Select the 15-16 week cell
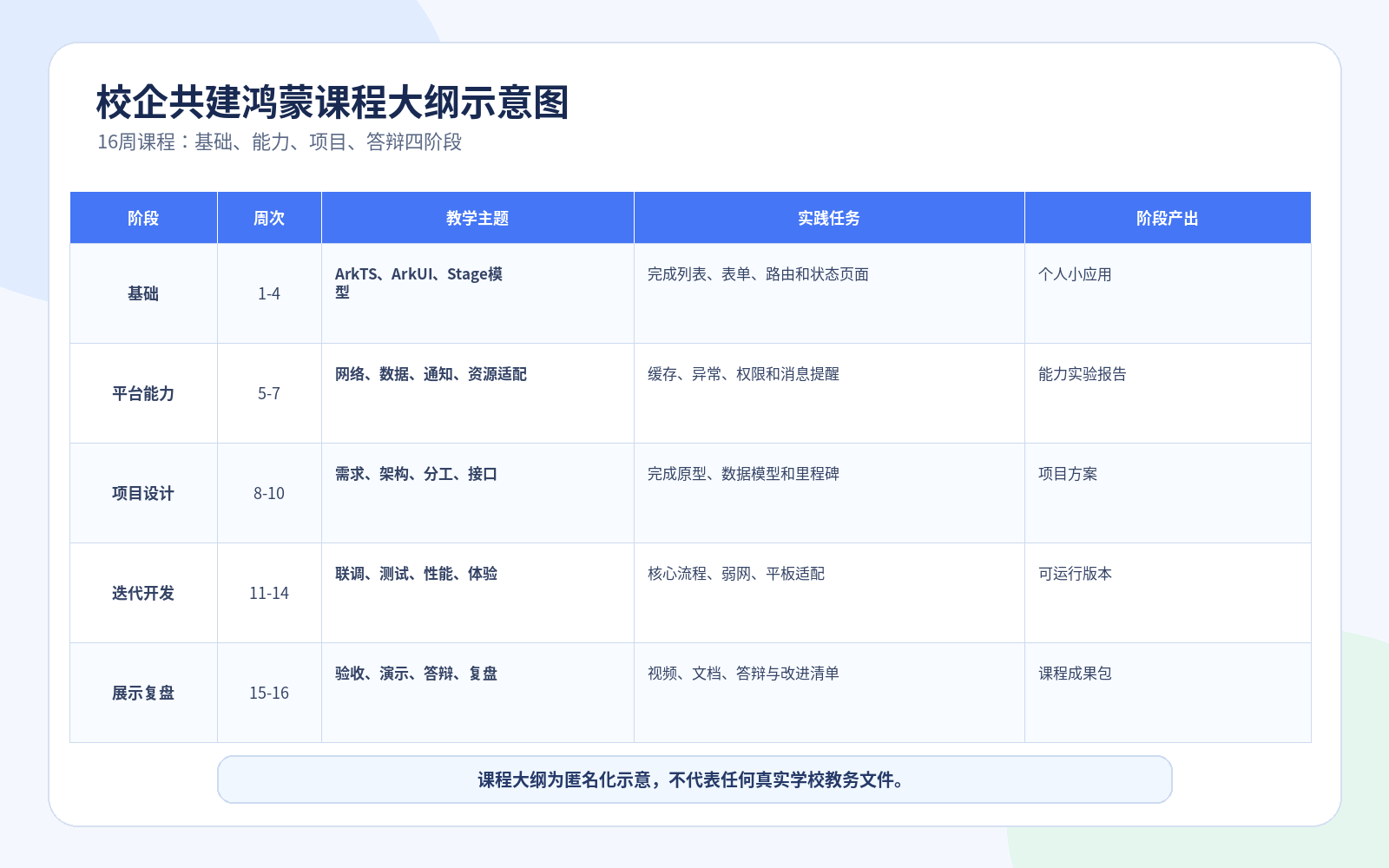Screen dimensions: 1389x868 point(269,693)
